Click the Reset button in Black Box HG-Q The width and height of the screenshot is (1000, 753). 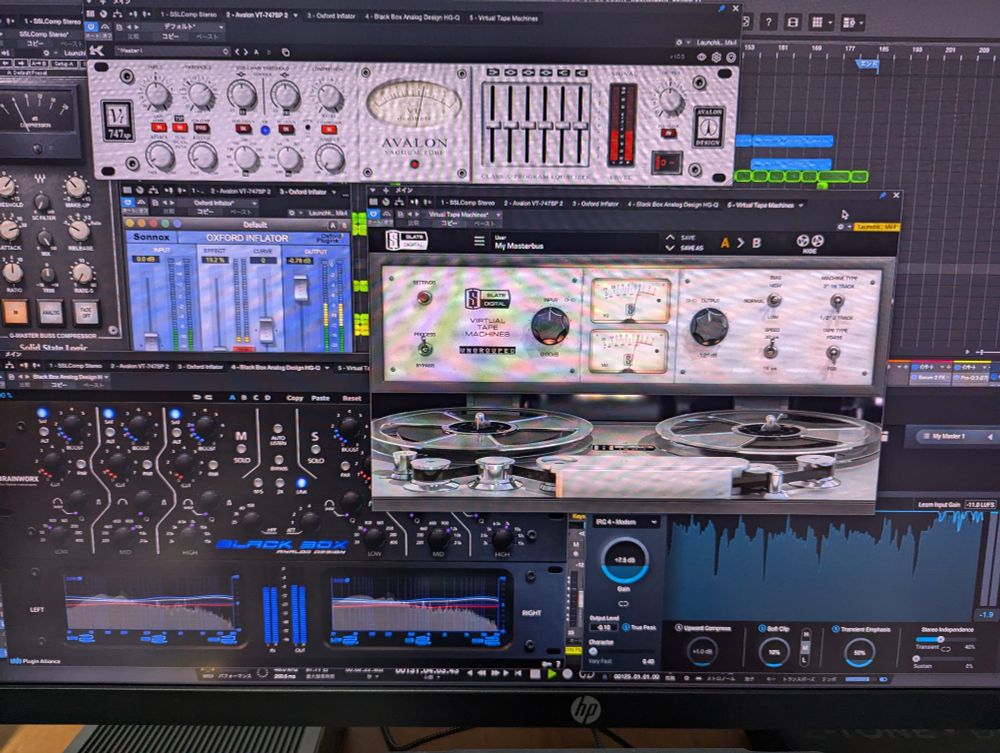(351, 398)
